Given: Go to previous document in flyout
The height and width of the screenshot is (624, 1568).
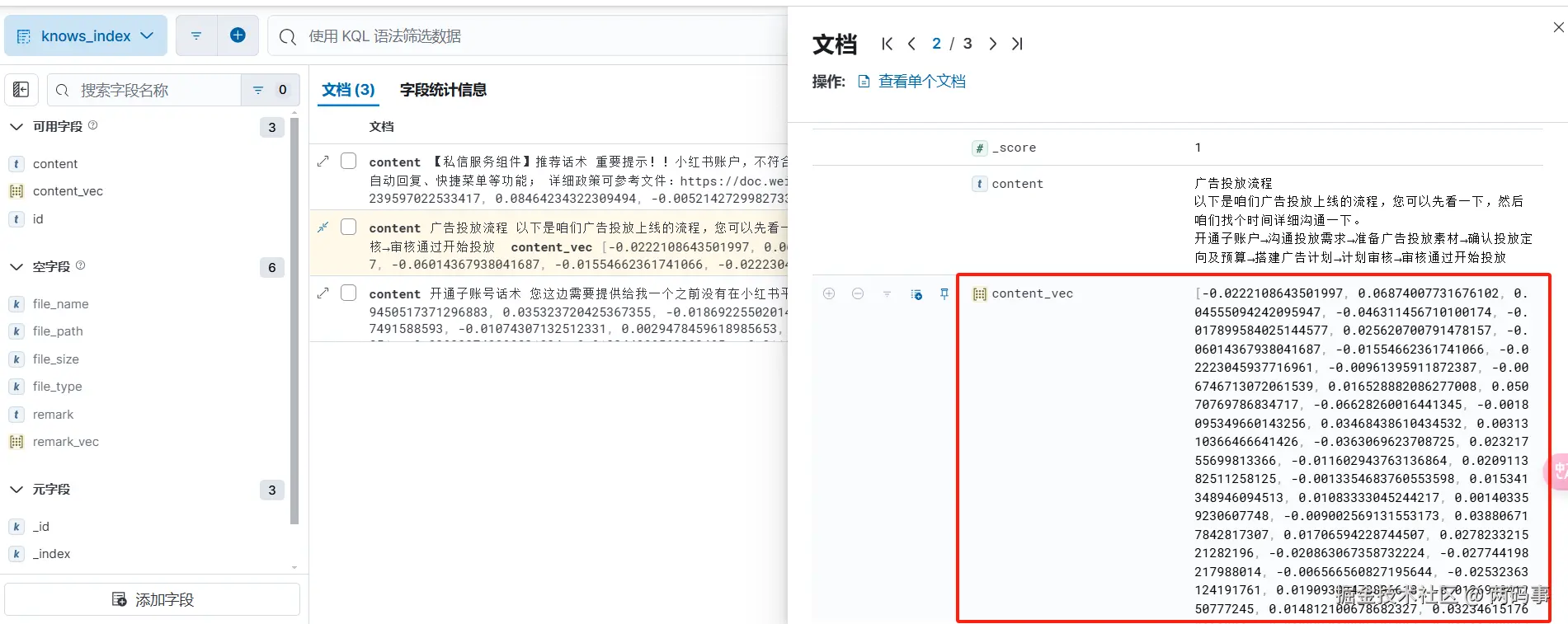Looking at the screenshot, I should (x=911, y=44).
